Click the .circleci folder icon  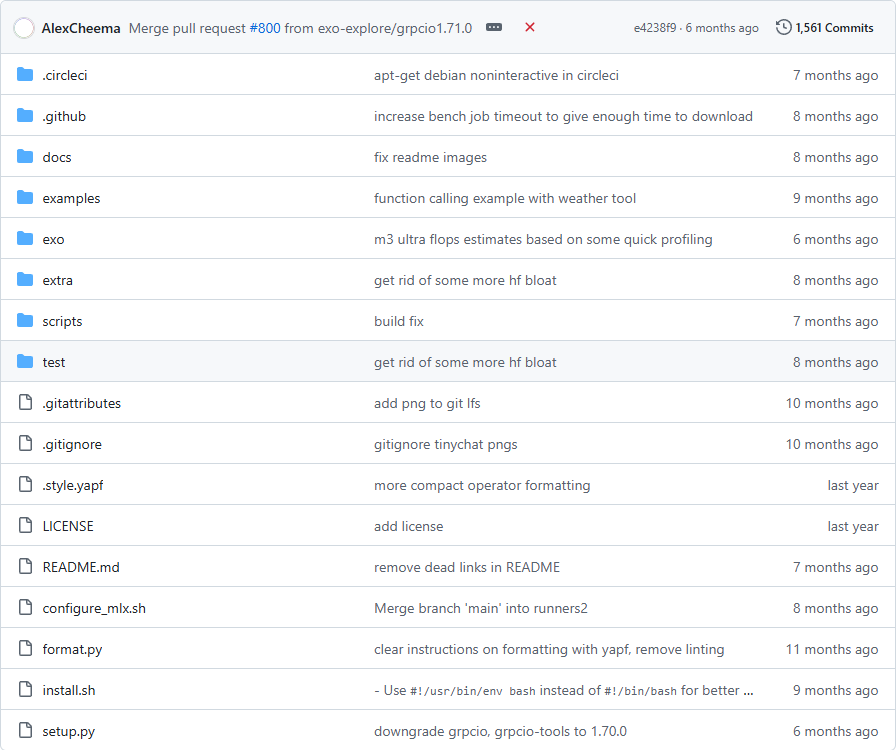(26, 75)
